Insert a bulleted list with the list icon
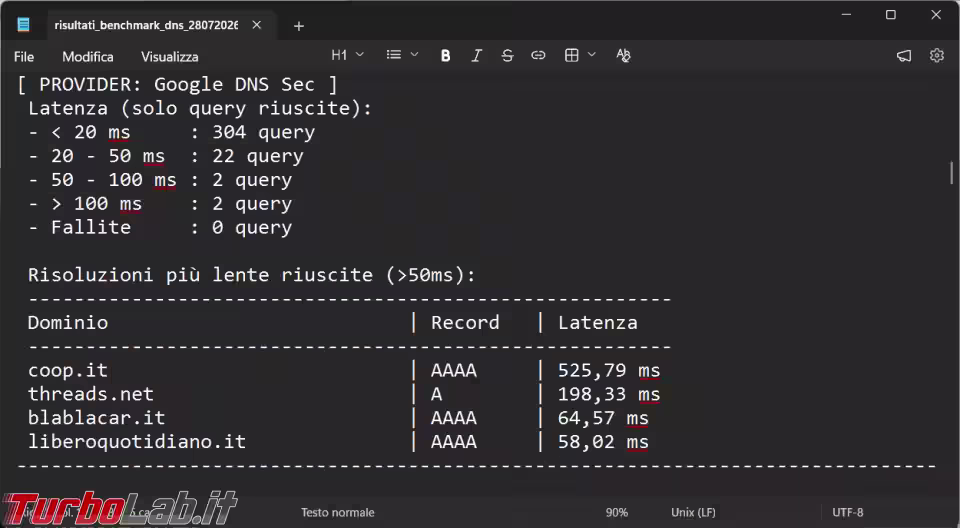 pos(394,55)
